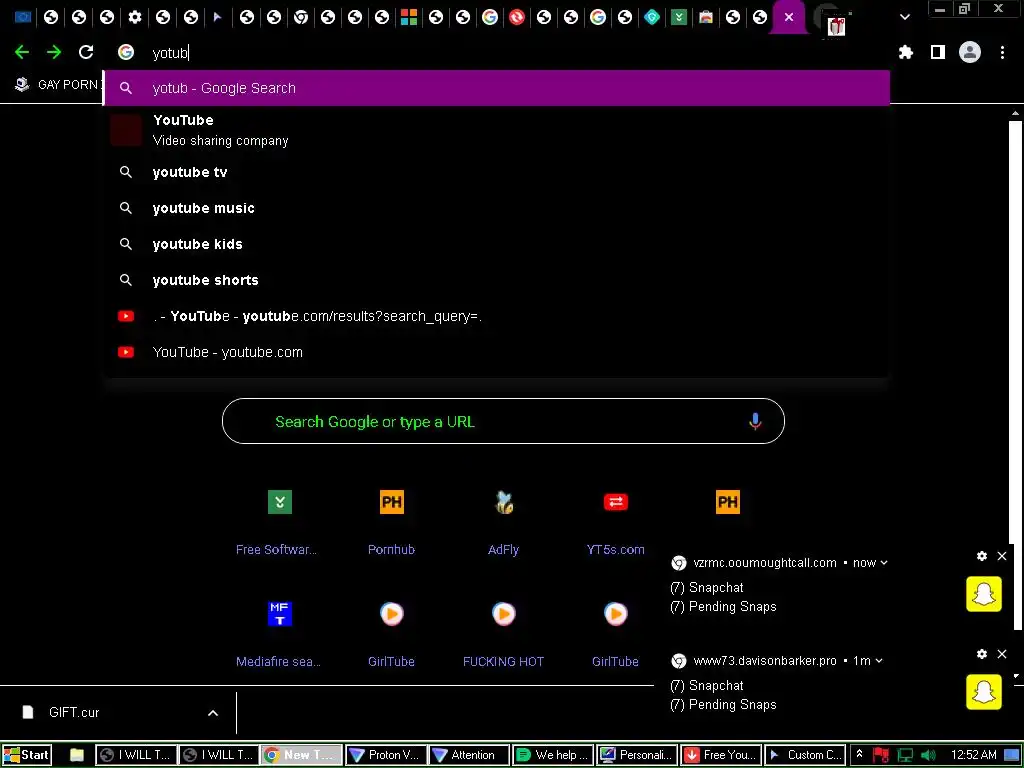This screenshot has height=768, width=1024.
Task: Reload the current page
Action: tap(86, 52)
